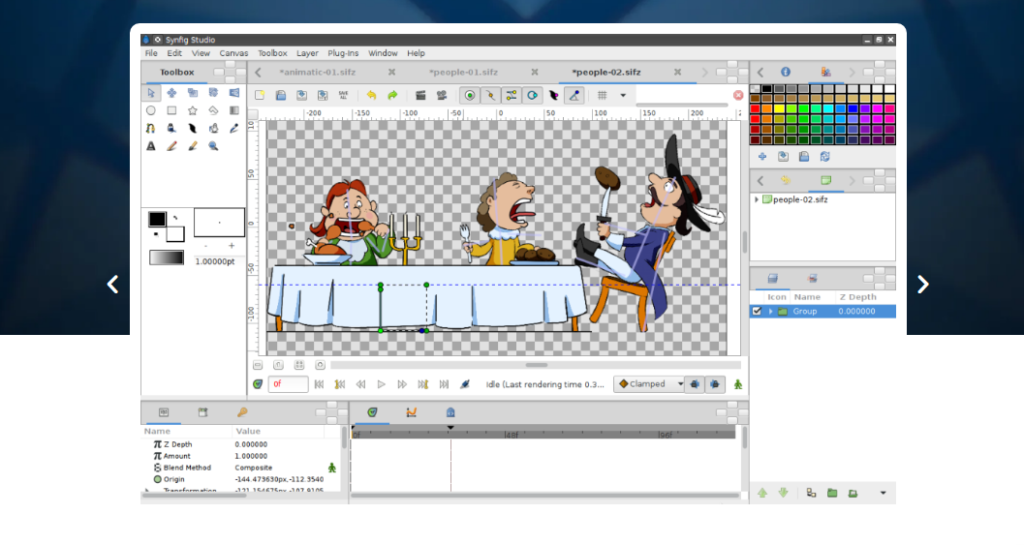Seek to the last frame
1024x545 pixels.
point(444,384)
